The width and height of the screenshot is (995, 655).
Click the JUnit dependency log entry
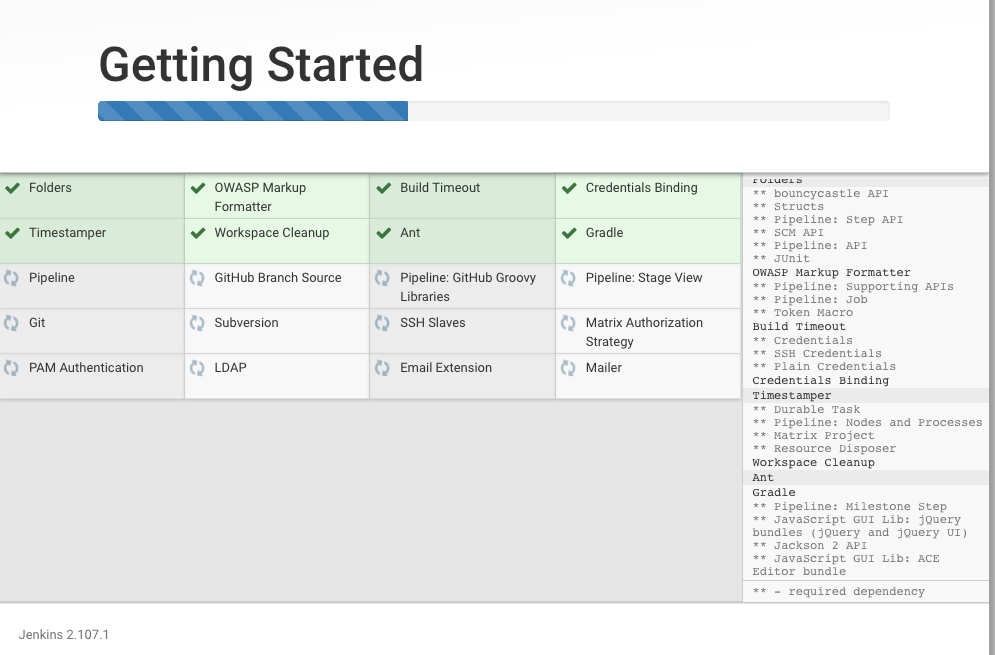[781, 259]
